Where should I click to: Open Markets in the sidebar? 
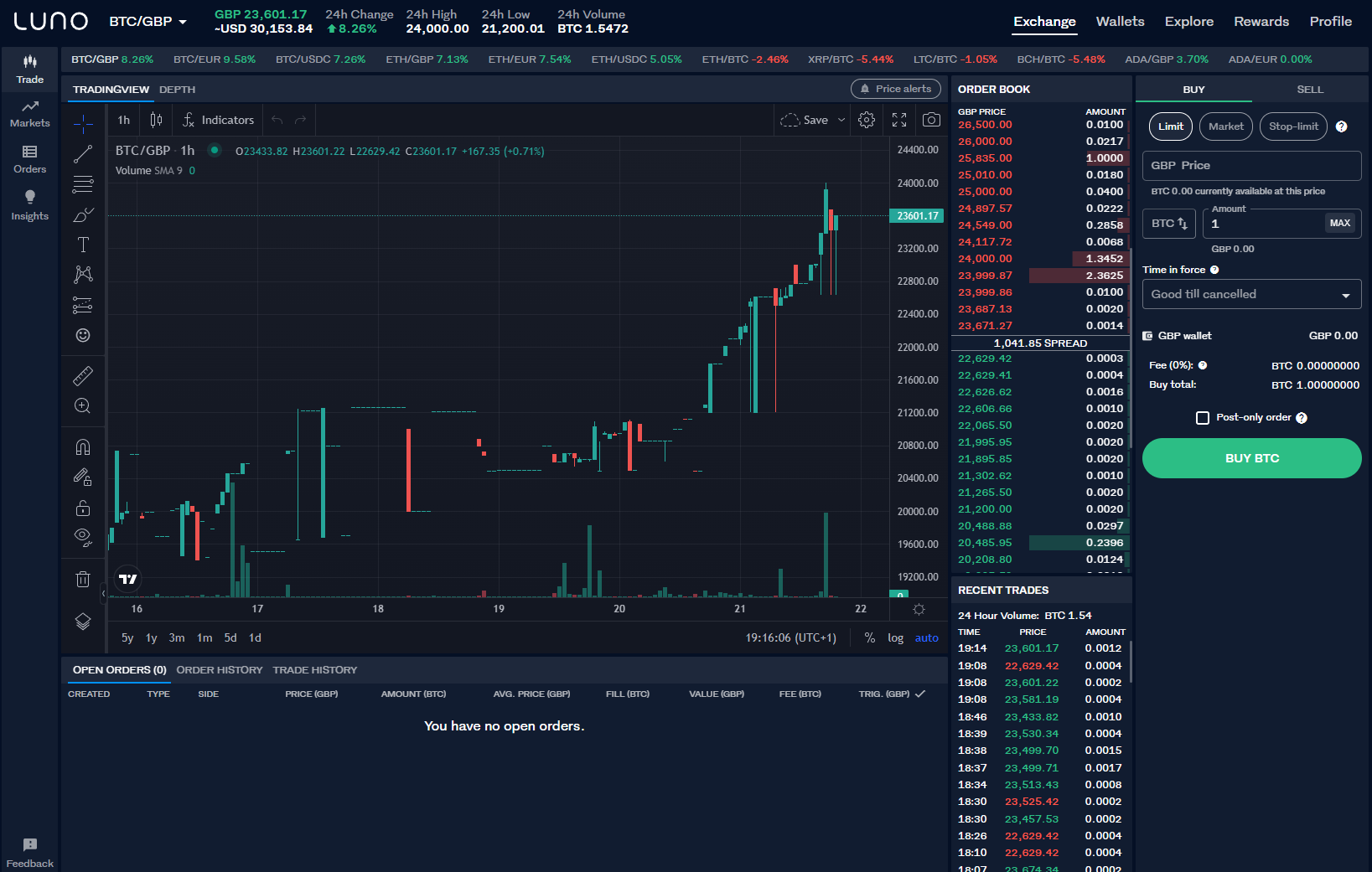[x=30, y=114]
